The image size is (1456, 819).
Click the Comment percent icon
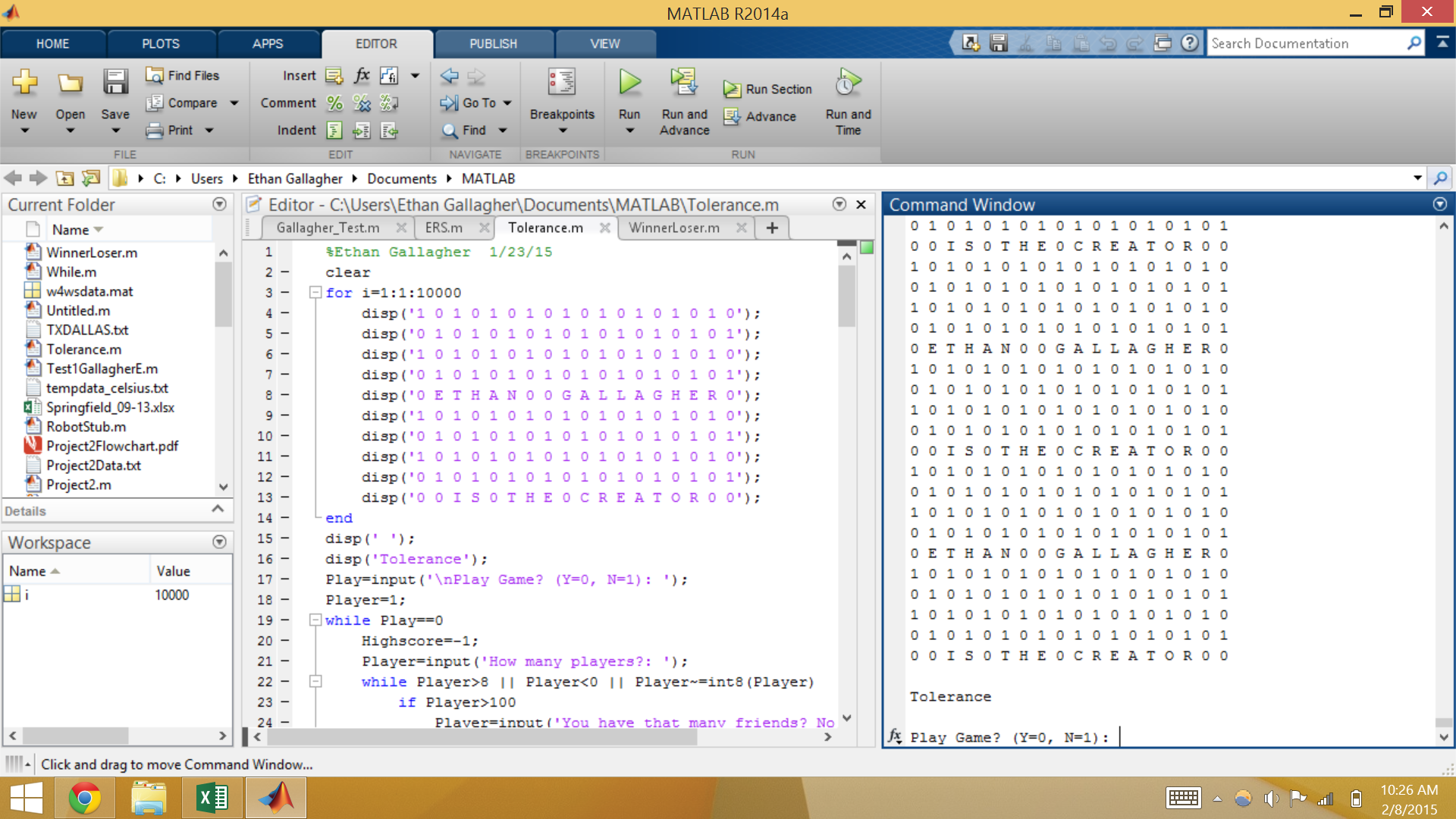[334, 103]
